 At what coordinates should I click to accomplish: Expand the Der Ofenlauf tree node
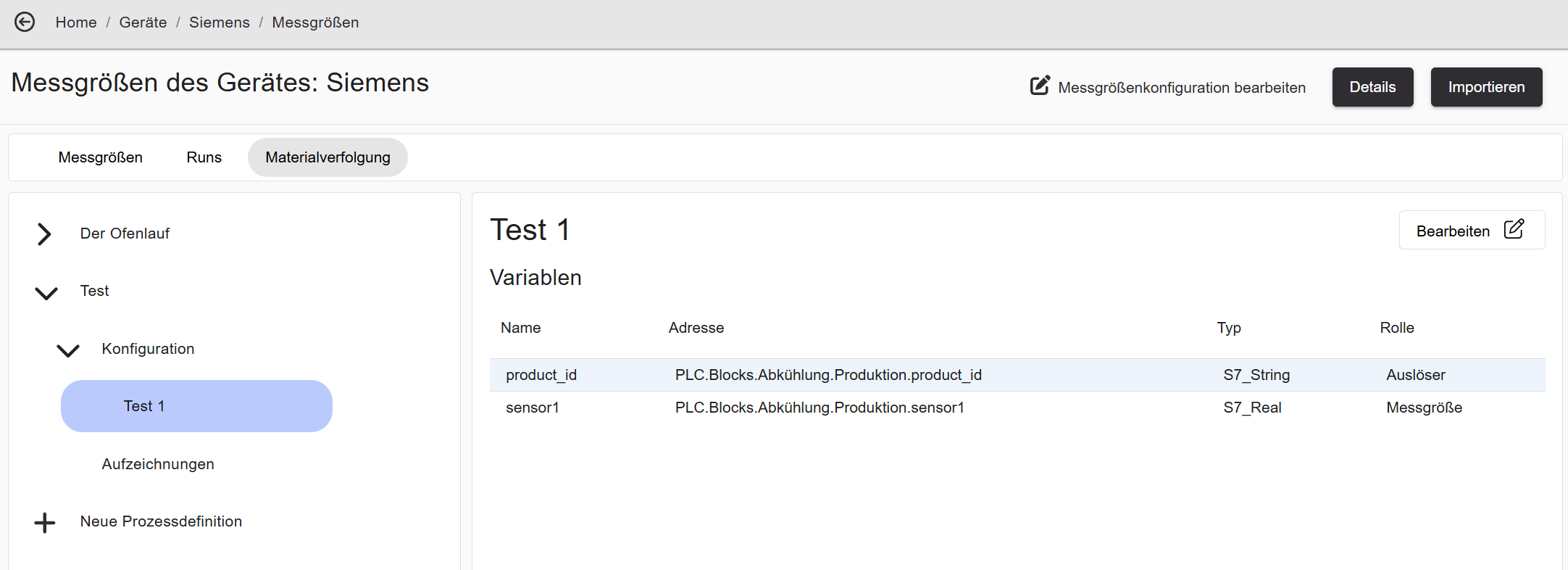coord(44,234)
